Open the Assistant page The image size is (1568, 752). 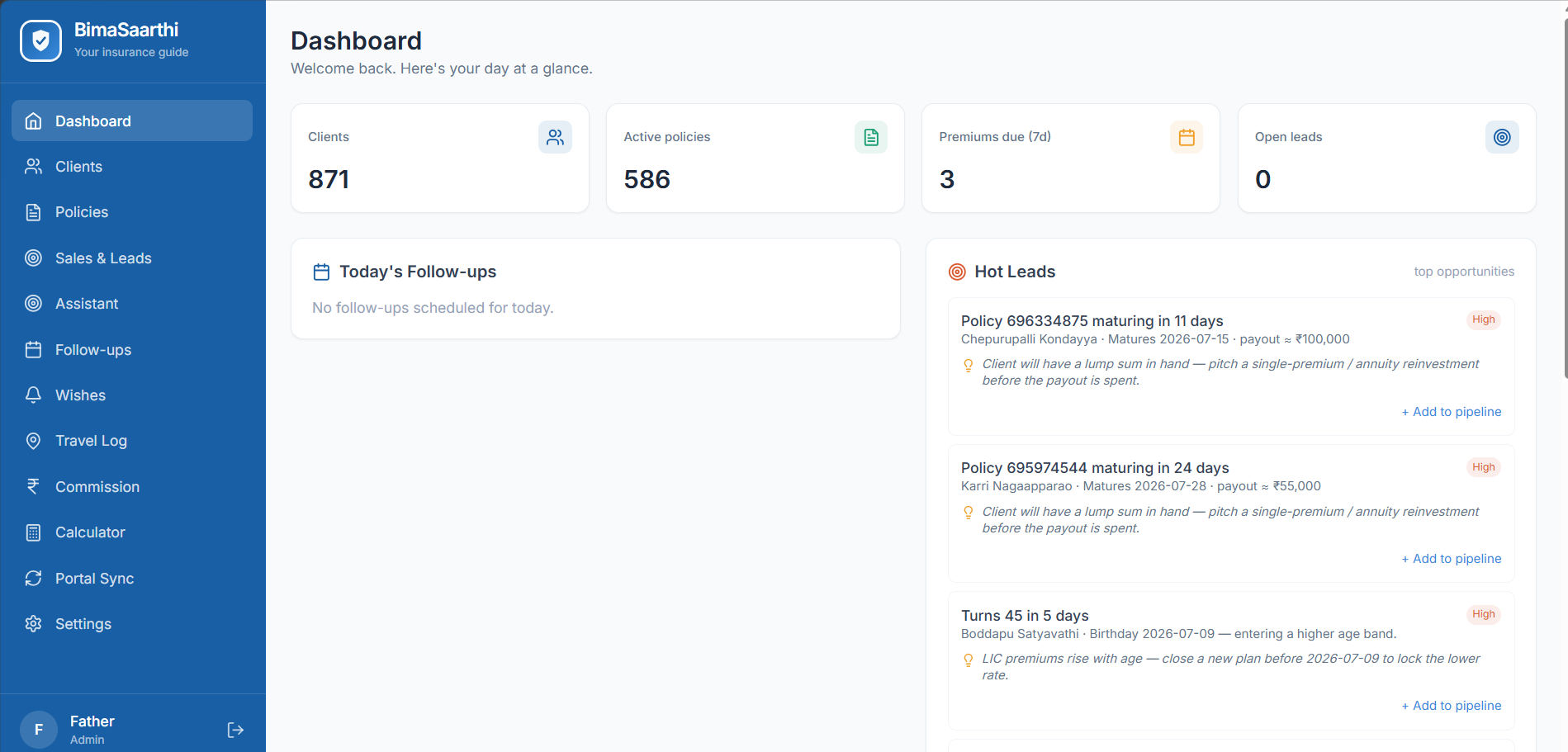point(132,304)
